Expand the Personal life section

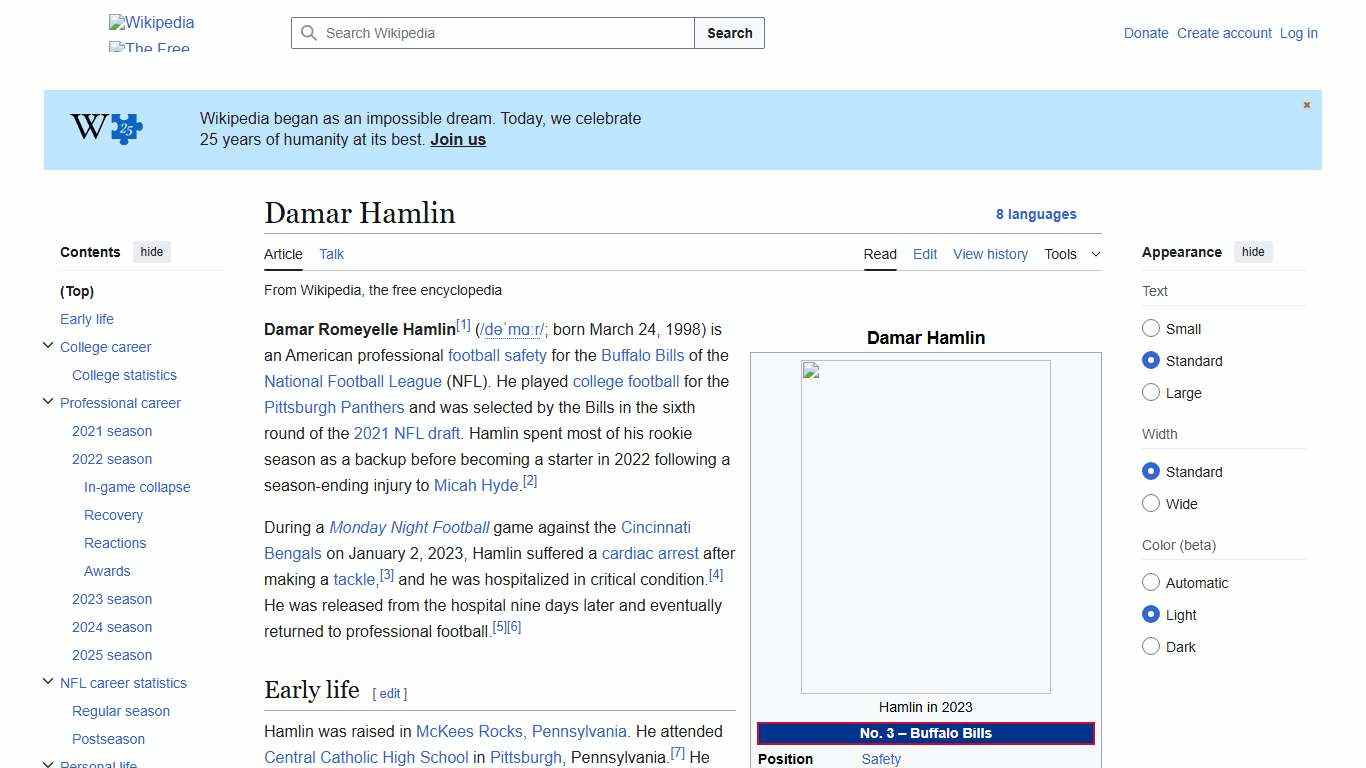coord(48,763)
